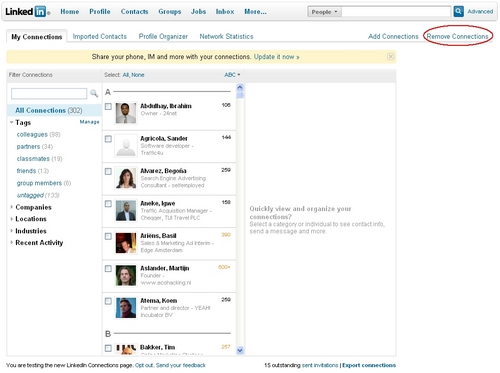
Task: Switch to Imported Contacts tab
Action: (100, 36)
